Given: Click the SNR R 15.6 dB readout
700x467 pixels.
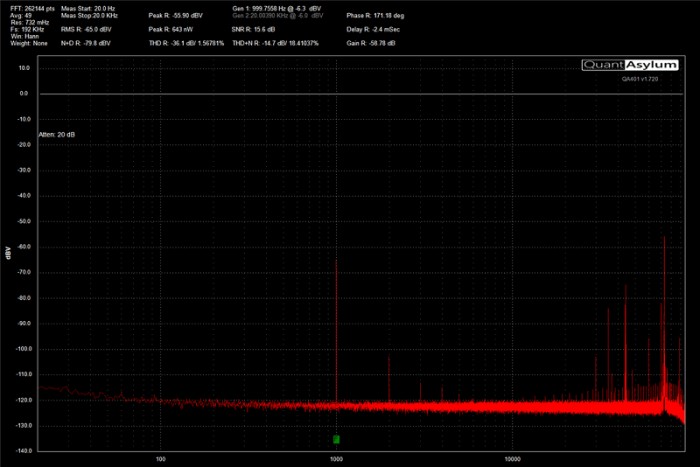Looking at the screenshot, I should coord(254,29).
